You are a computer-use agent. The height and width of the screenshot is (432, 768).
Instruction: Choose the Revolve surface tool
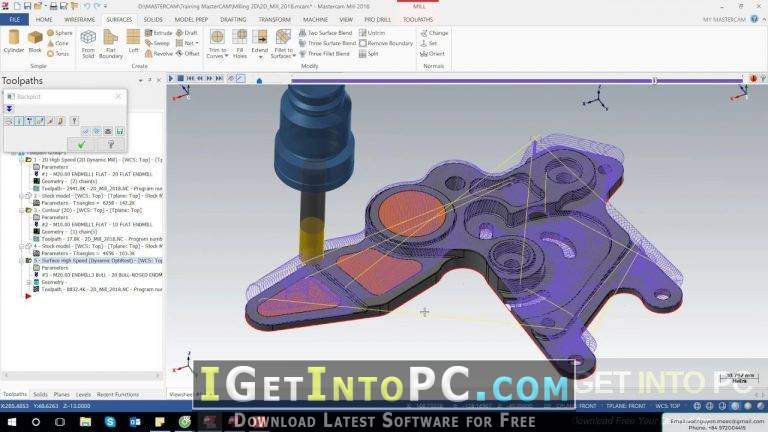[x=159, y=53]
